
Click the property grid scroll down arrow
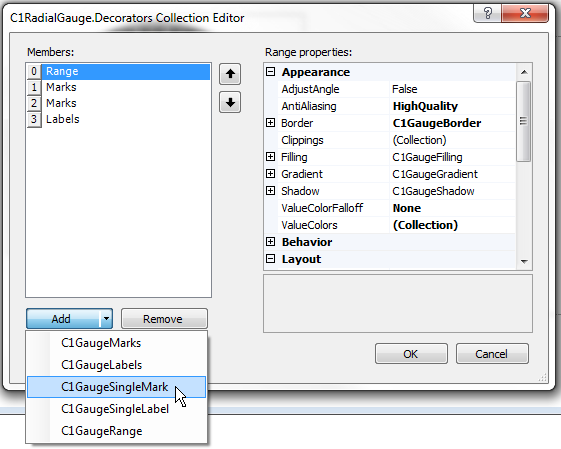pos(524,262)
